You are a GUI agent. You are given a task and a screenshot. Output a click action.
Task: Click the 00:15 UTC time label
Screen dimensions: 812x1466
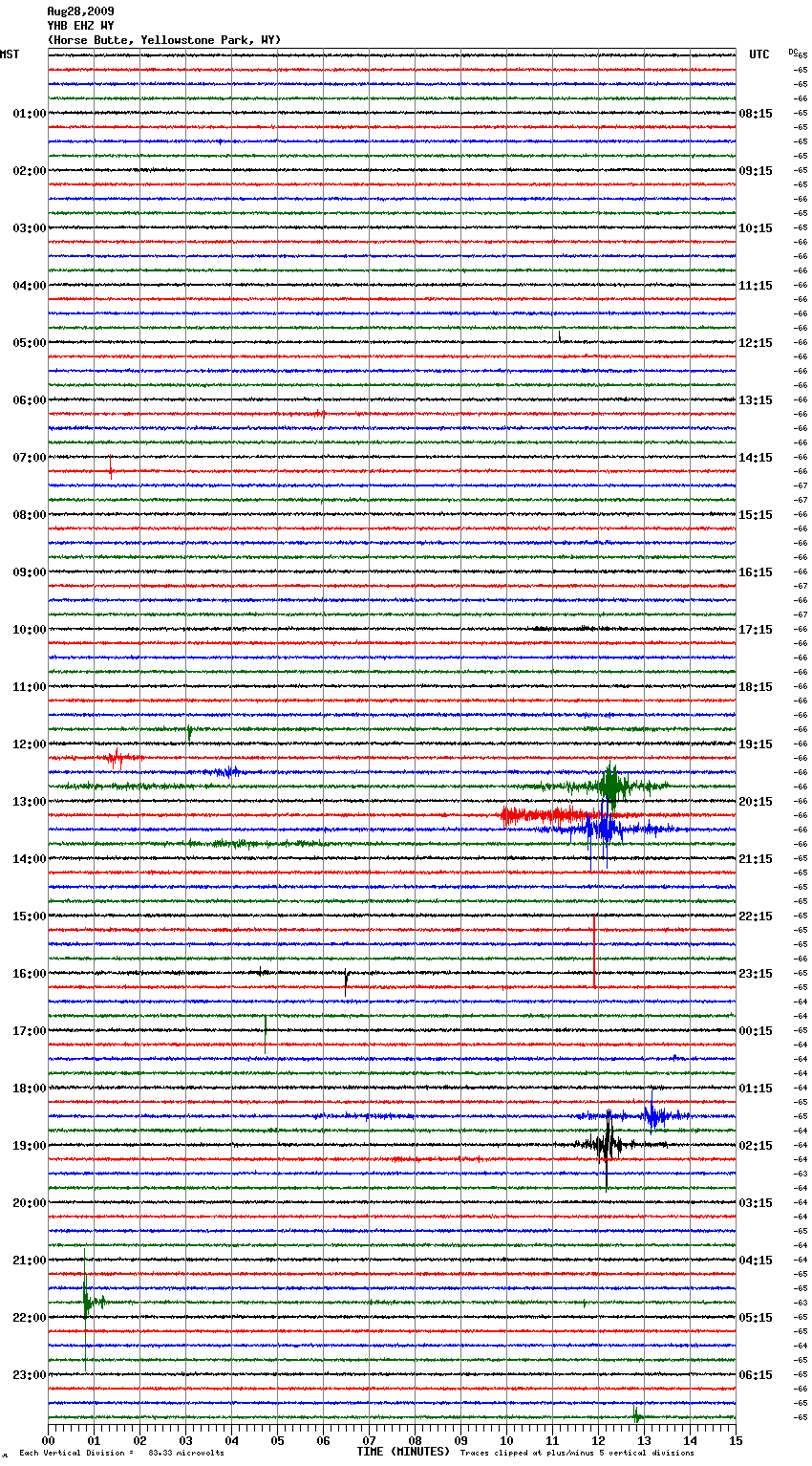coord(756,1031)
